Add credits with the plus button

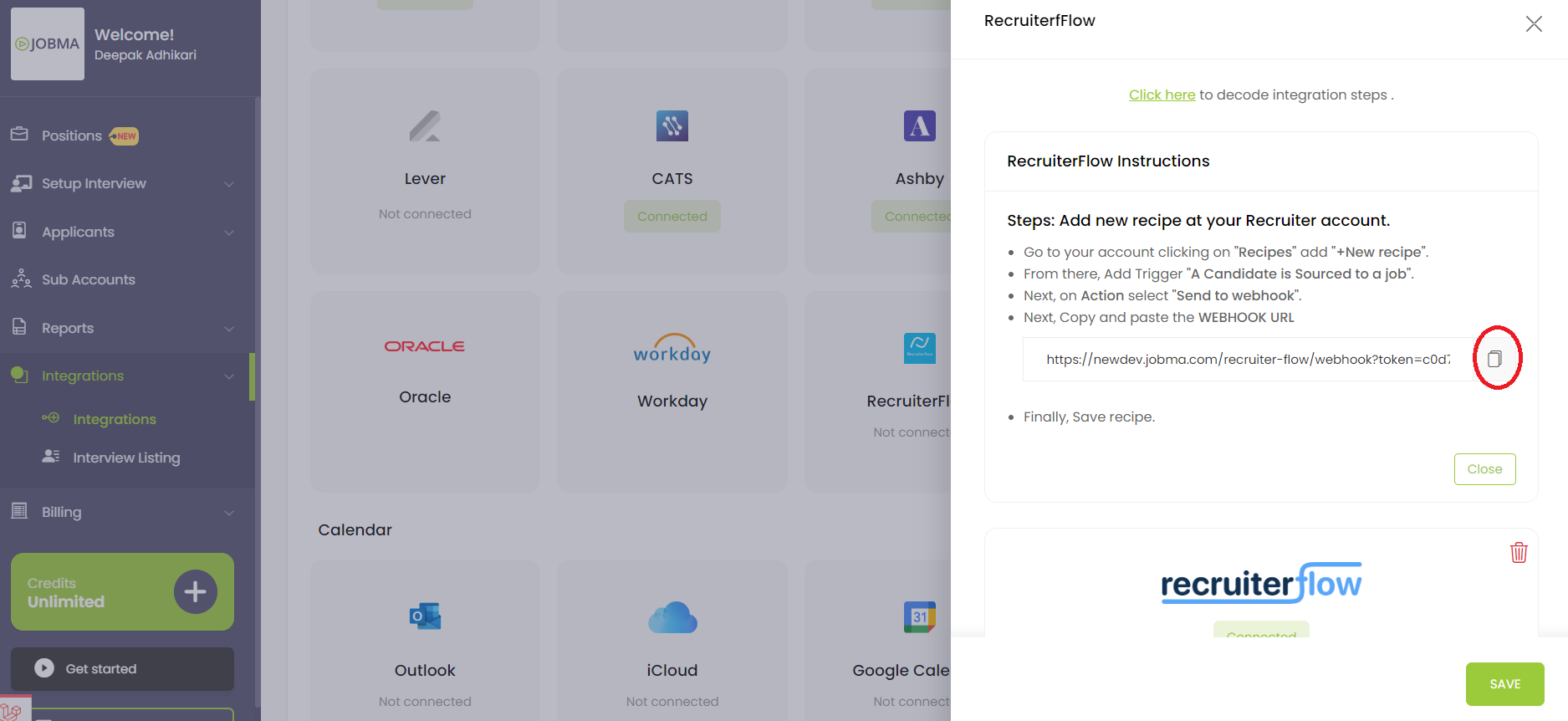196,591
